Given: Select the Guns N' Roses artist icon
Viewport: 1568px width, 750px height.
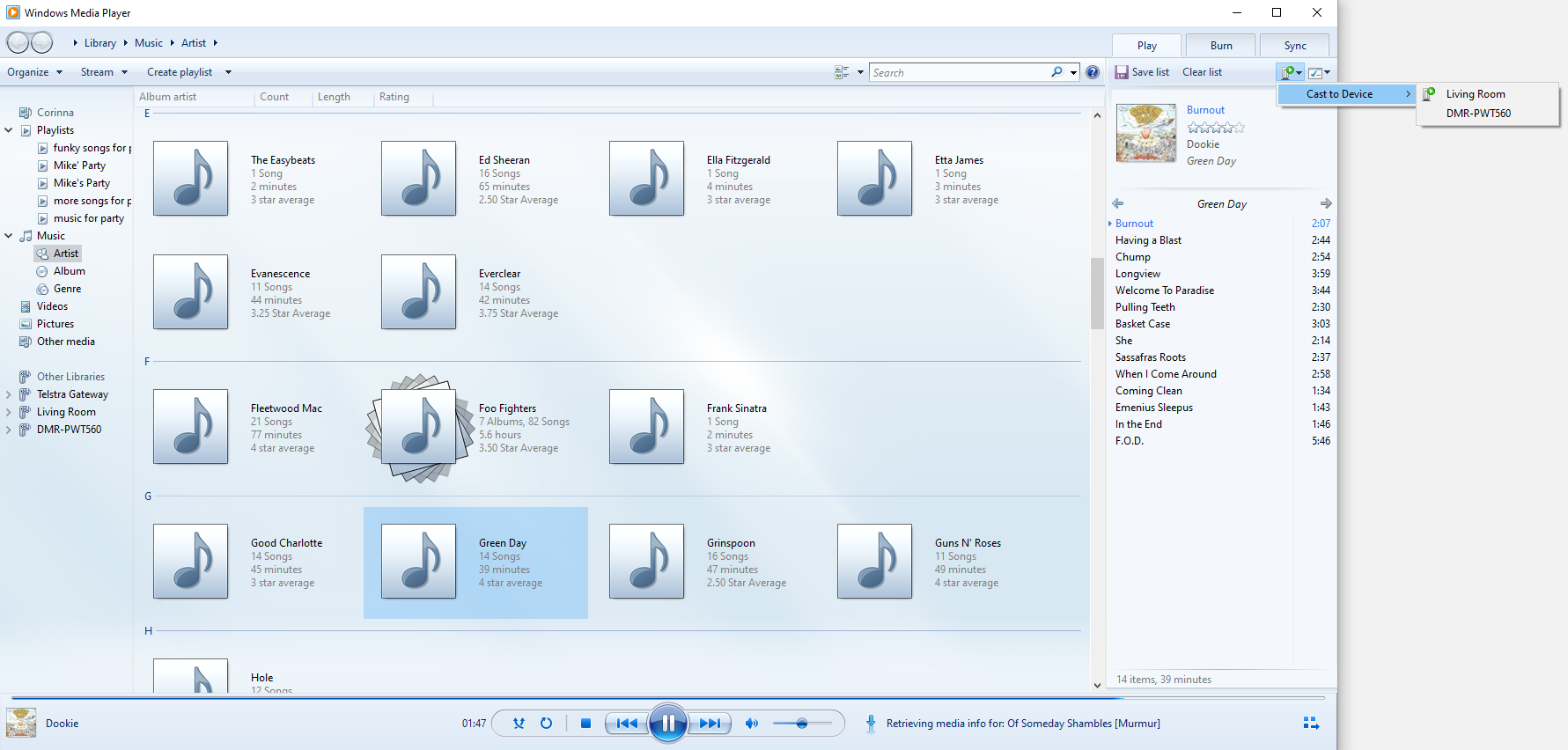Looking at the screenshot, I should [x=874, y=561].
